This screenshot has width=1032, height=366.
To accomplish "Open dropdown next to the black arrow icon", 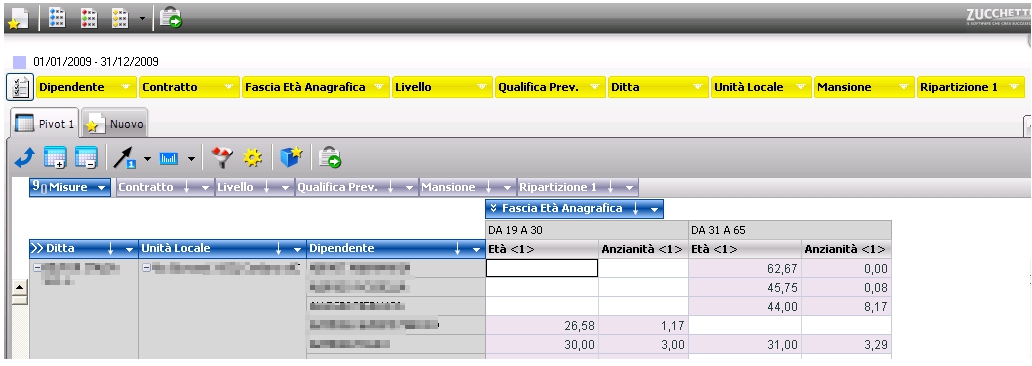I will pos(147,159).
